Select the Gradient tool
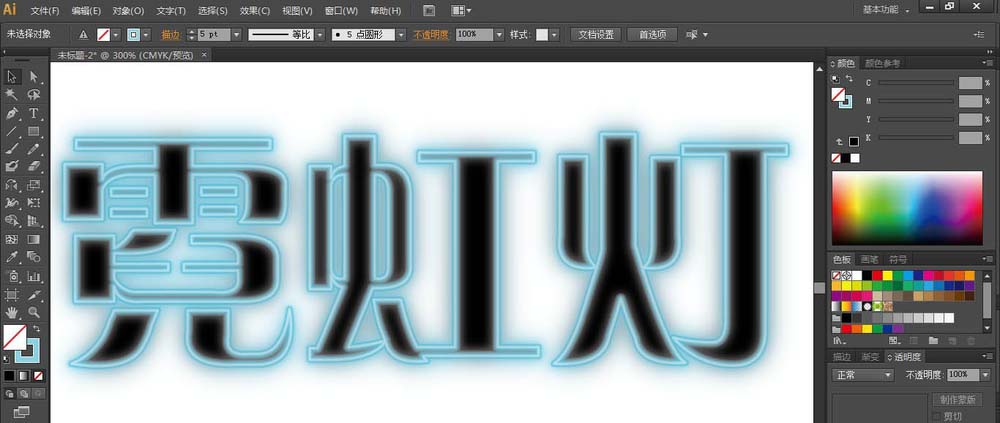Screen dimensions: 1000x423 pos(34,239)
